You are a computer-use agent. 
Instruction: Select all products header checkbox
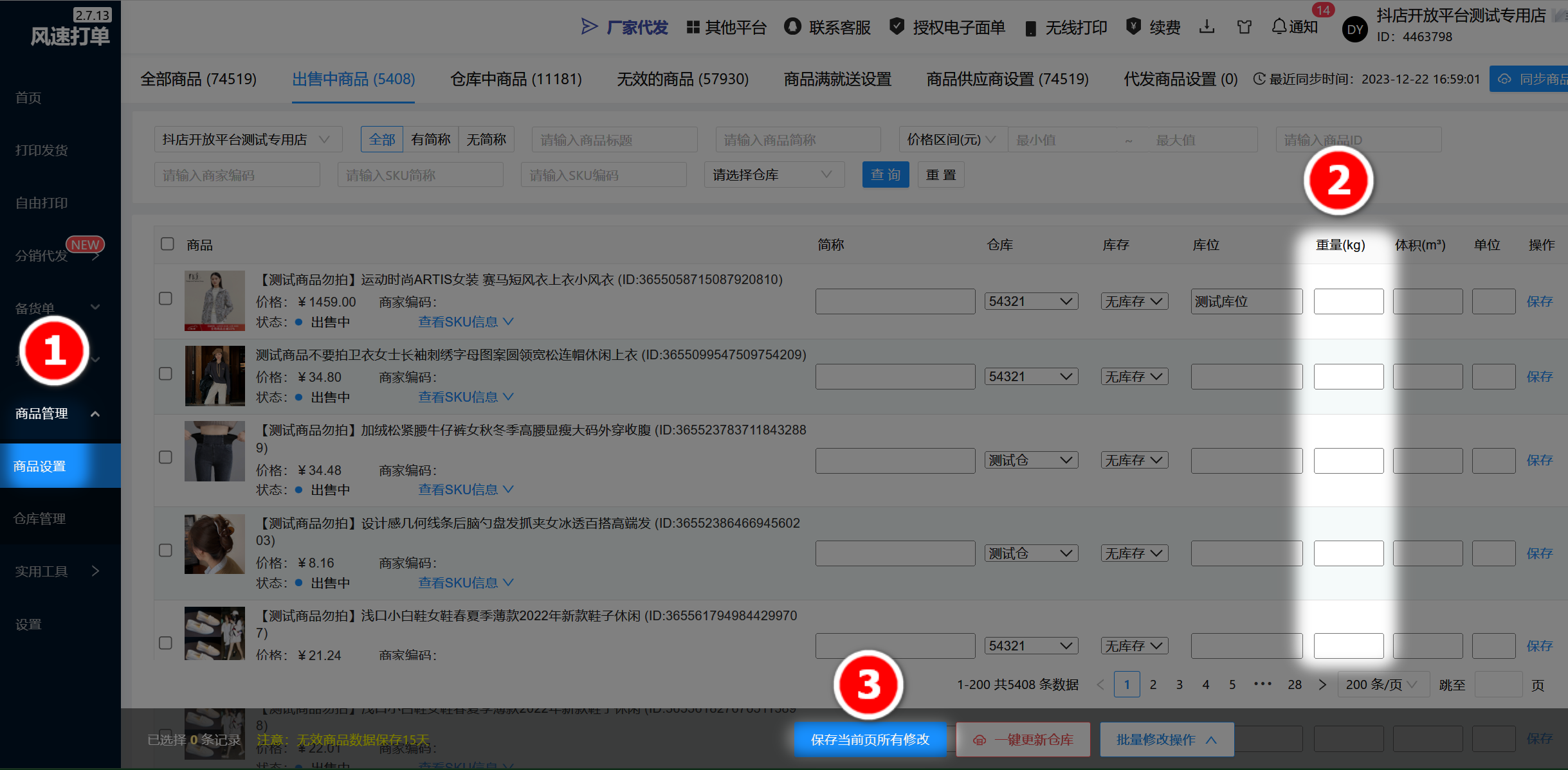[x=167, y=244]
